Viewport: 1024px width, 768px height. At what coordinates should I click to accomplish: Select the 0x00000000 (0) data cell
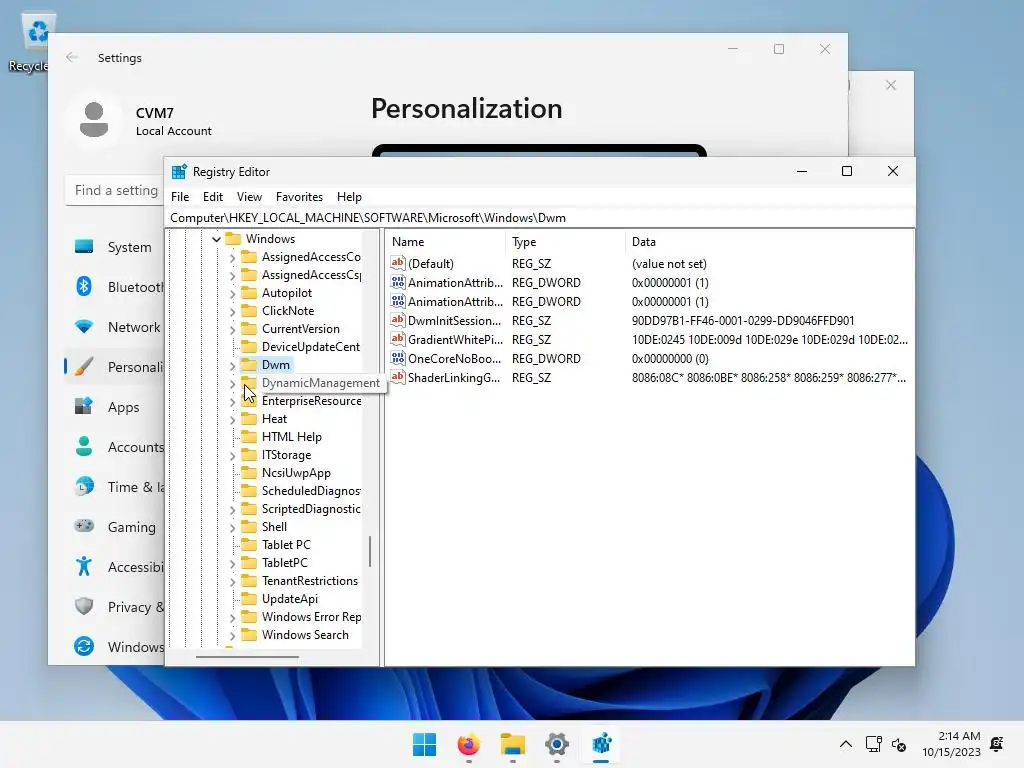(x=670, y=359)
